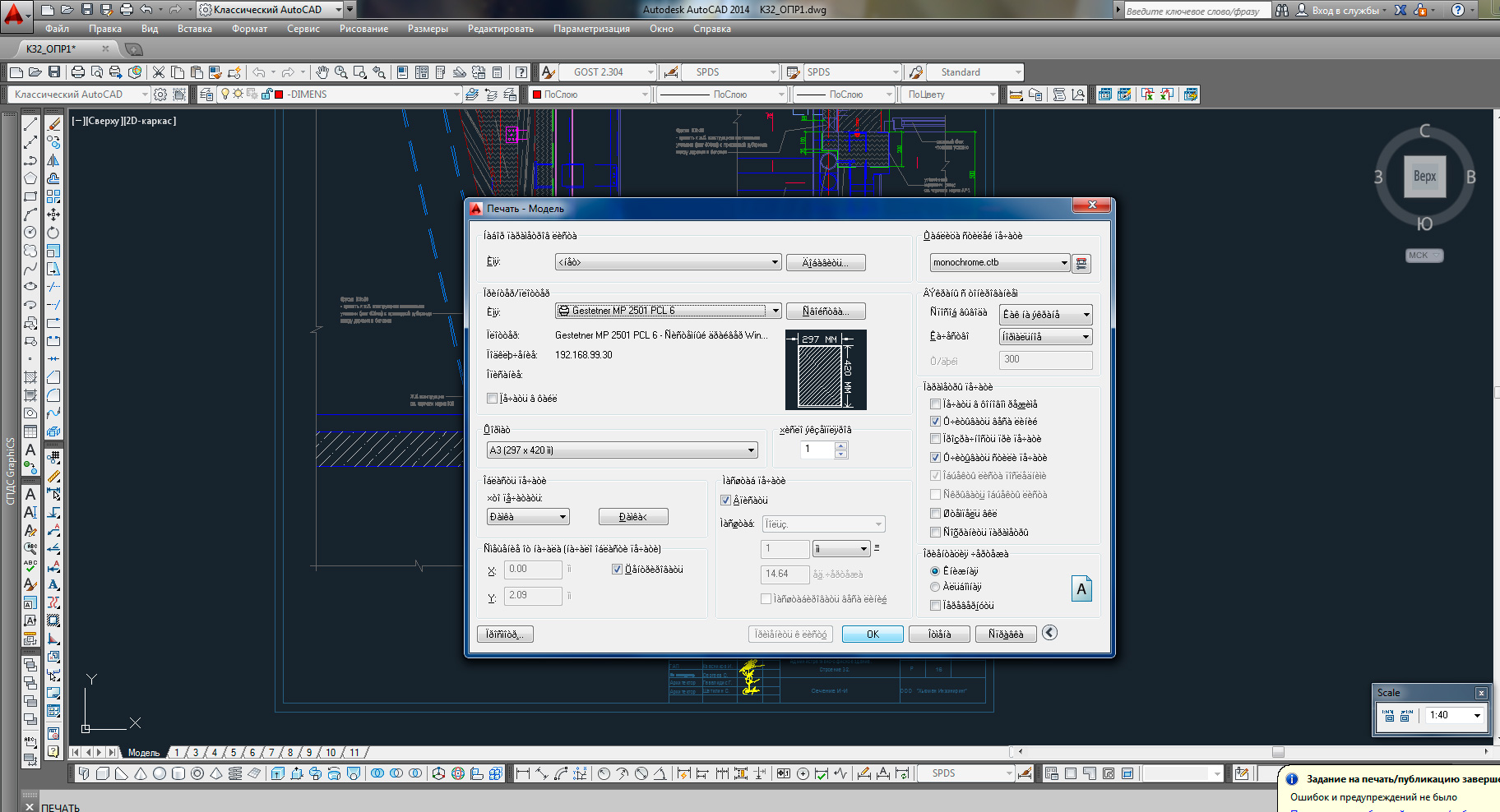Click the Zoom Realtime magnifier icon
Image resolution: width=1500 pixels, height=812 pixels.
341,72
